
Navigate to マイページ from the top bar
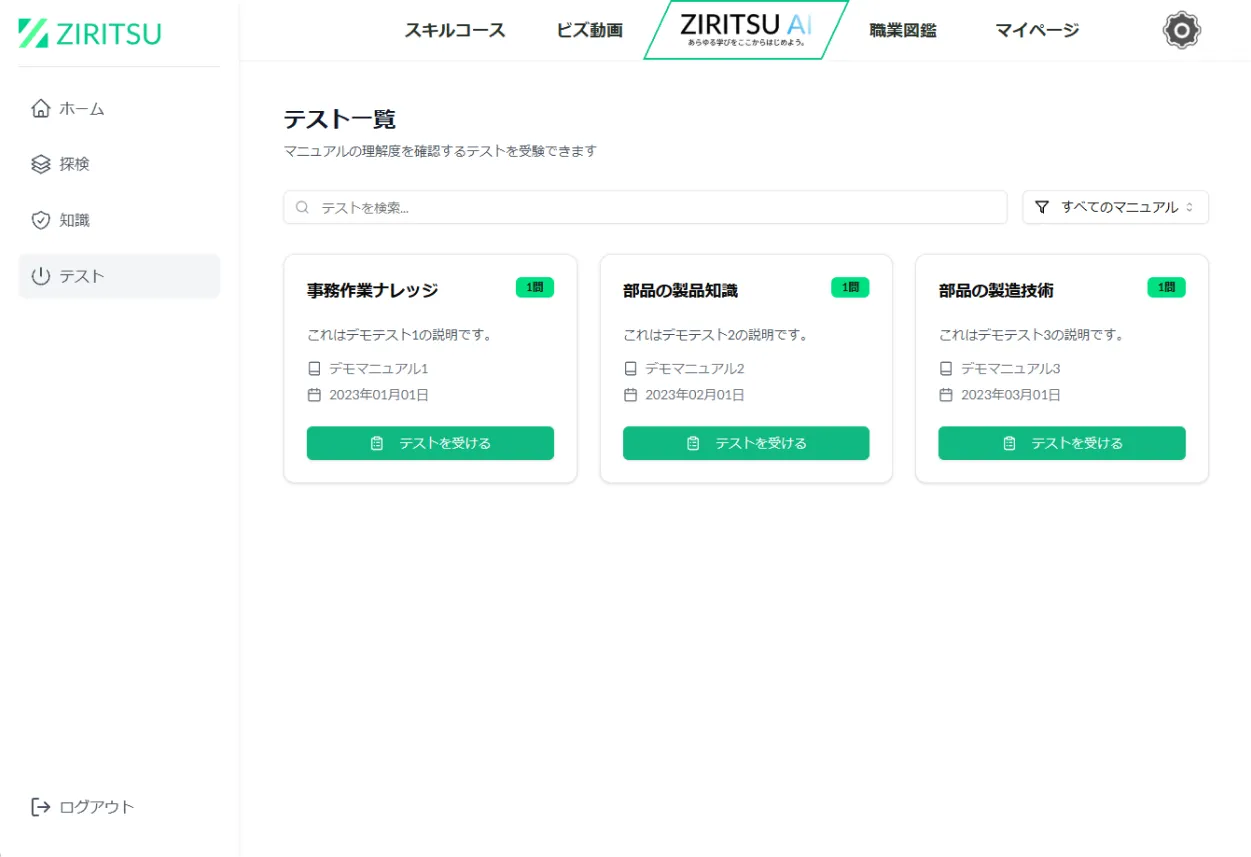pos(1036,31)
